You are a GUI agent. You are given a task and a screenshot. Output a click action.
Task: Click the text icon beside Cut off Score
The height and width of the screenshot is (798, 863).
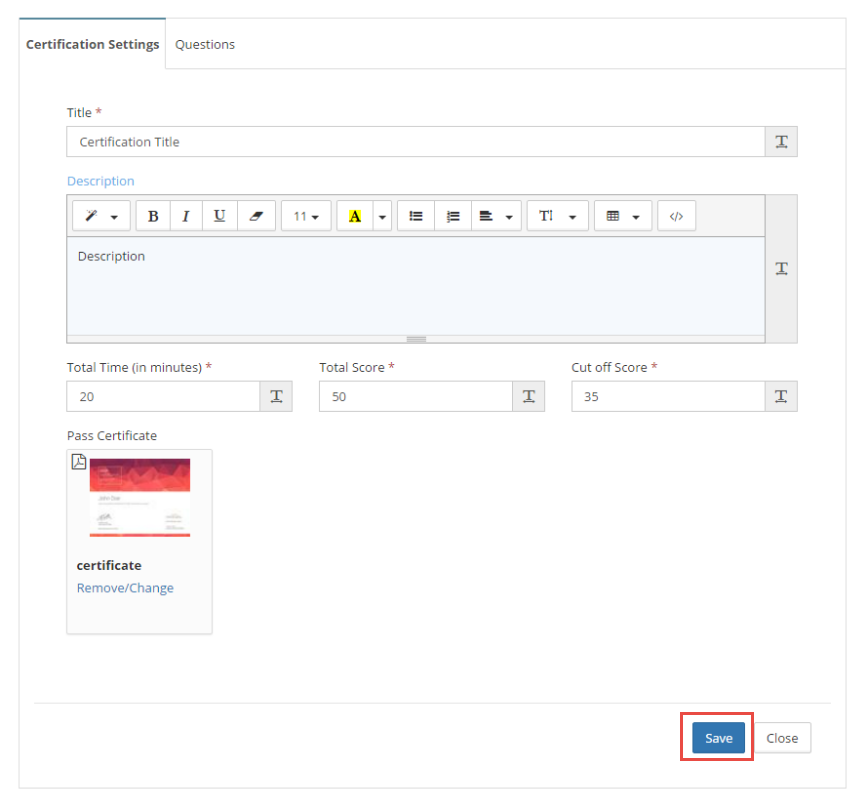point(781,397)
